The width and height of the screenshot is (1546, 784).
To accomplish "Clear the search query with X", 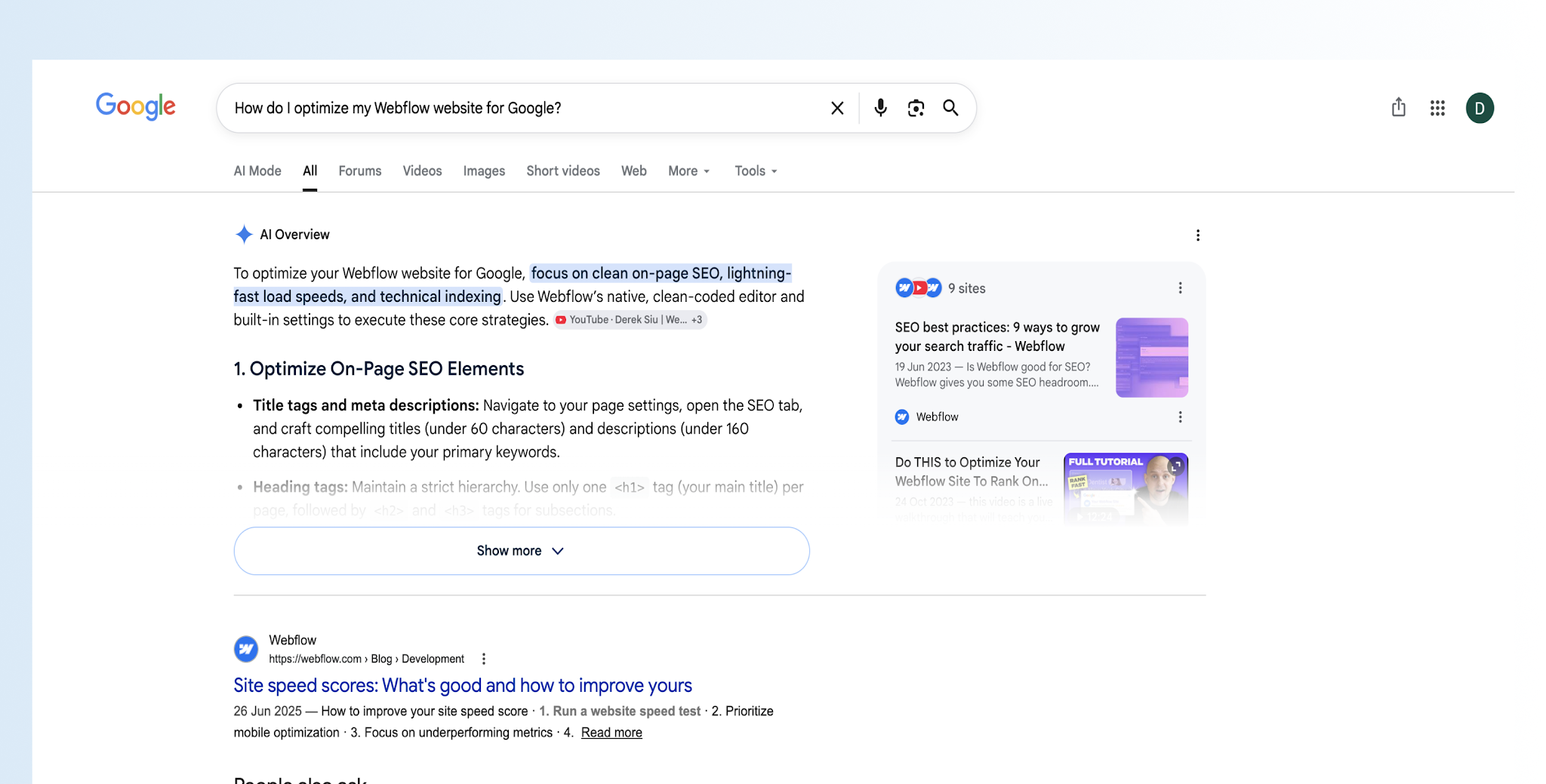I will click(837, 108).
